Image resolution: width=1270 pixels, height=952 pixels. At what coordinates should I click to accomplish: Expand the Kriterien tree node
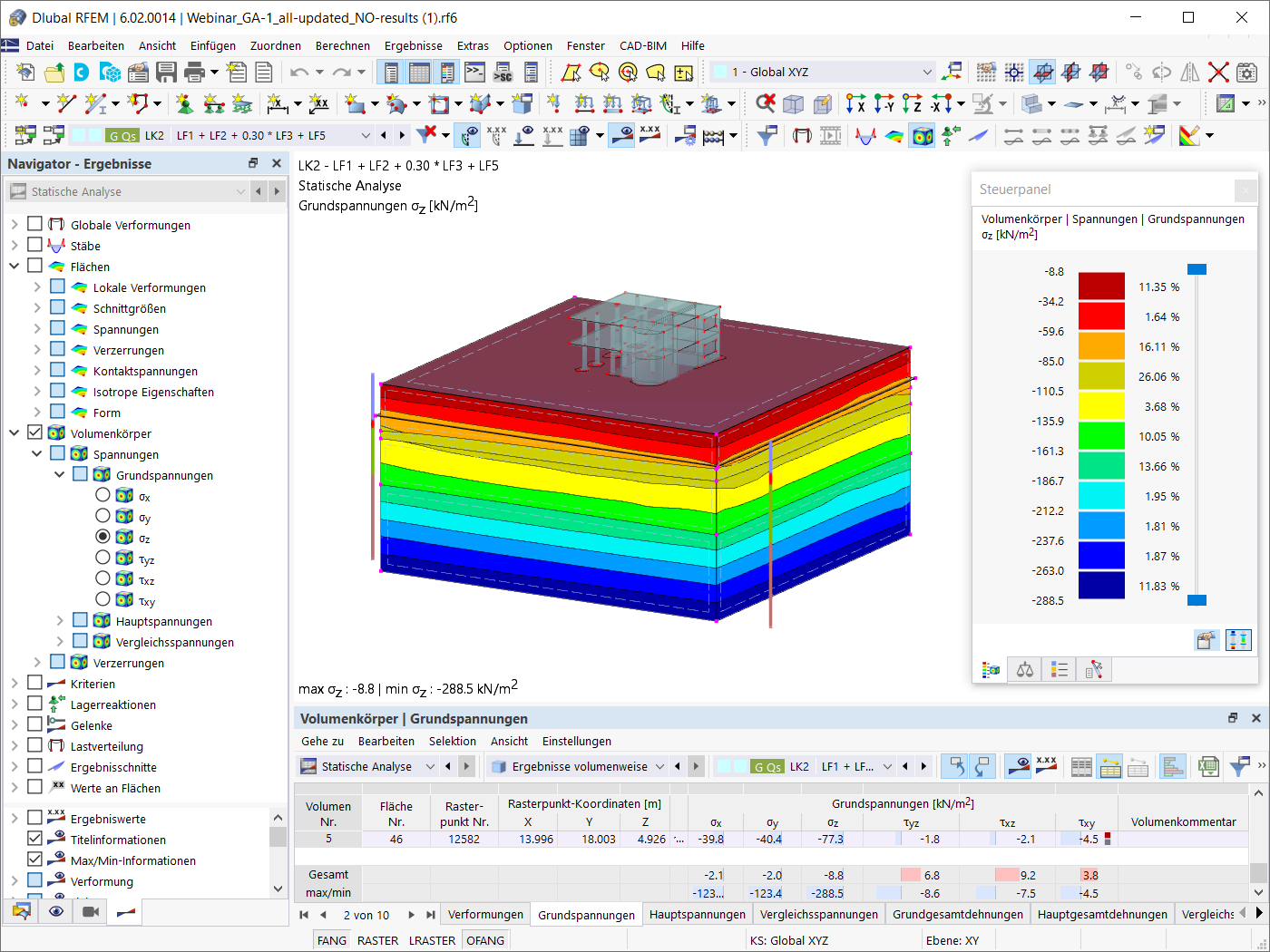click(x=15, y=683)
